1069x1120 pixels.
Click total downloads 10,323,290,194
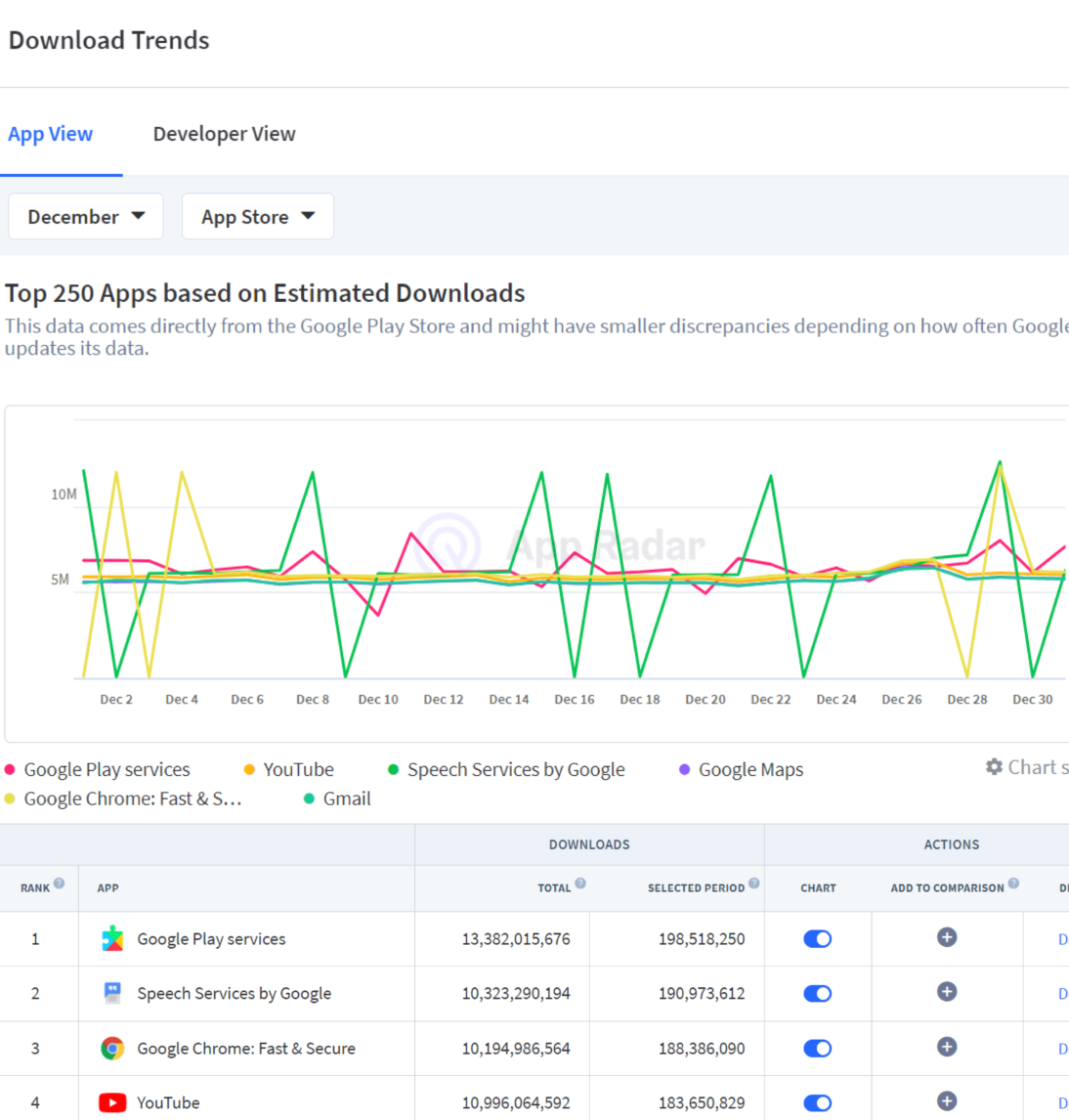[x=516, y=994]
